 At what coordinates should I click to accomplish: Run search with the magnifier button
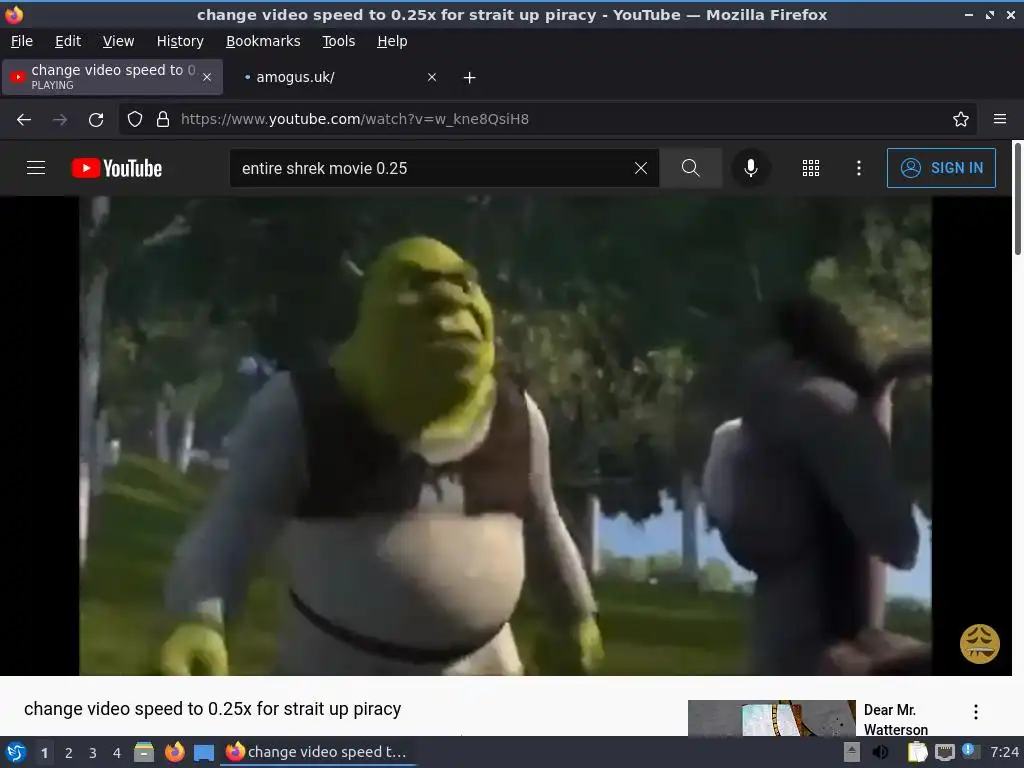coord(690,168)
